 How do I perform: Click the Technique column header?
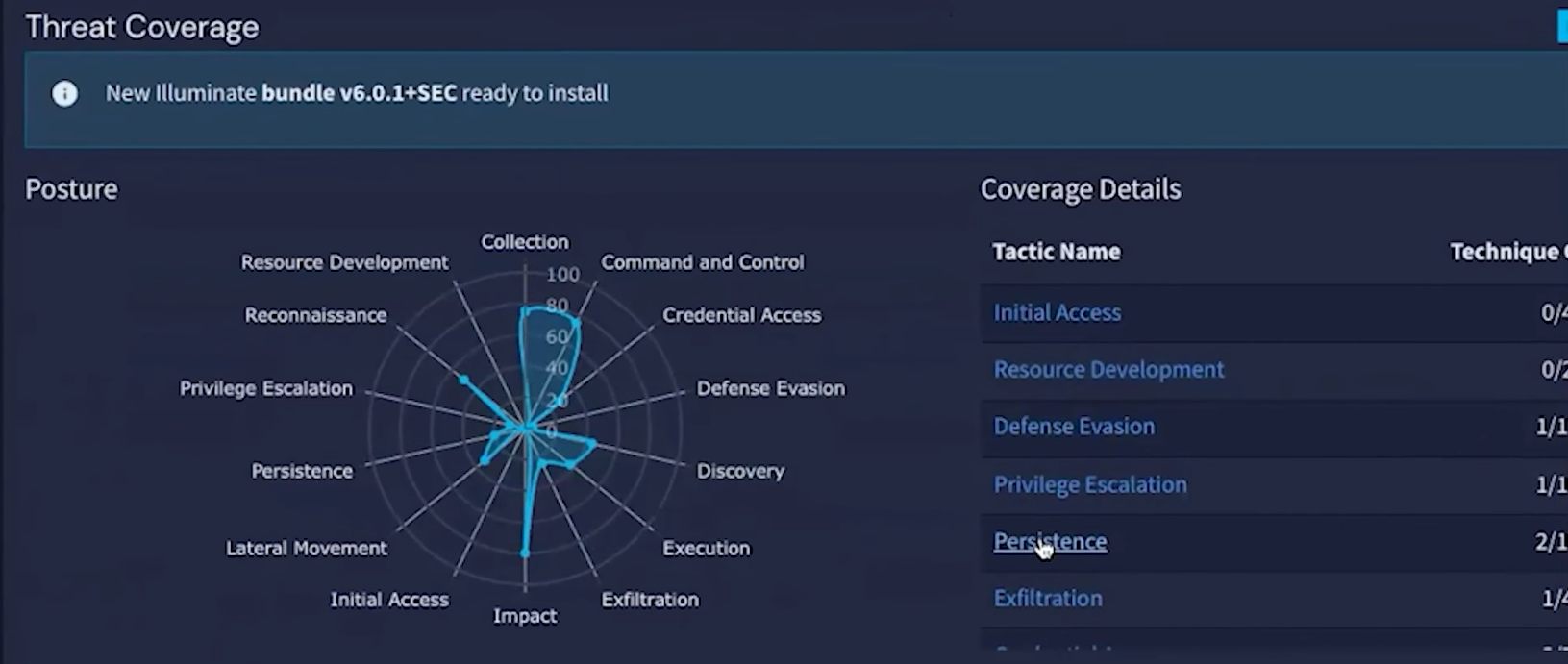click(x=1507, y=252)
